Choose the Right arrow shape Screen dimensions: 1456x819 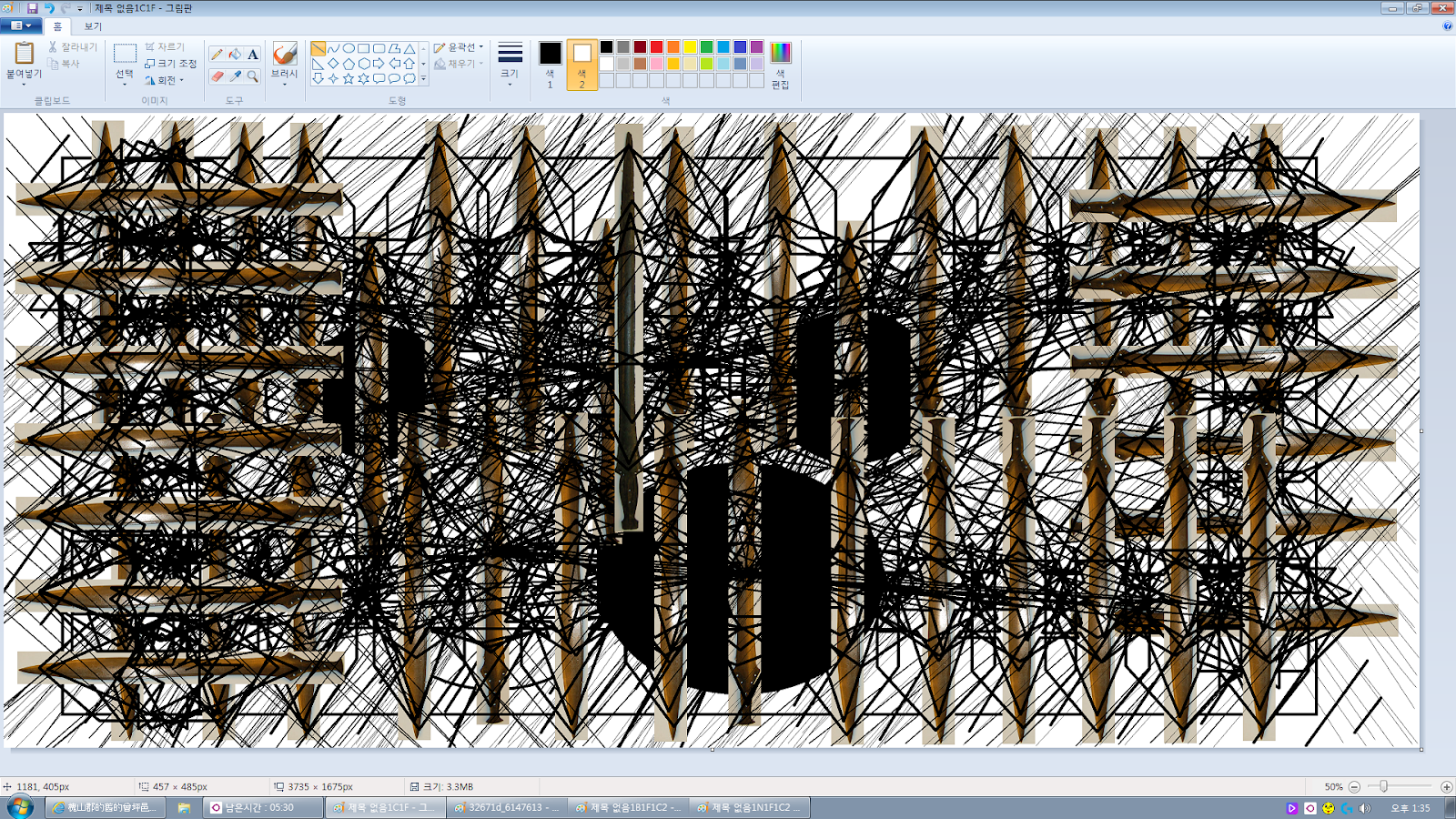(x=379, y=64)
